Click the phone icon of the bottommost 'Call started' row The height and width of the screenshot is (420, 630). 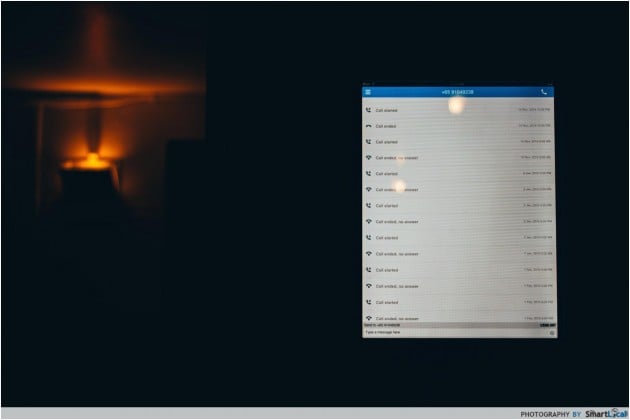coord(368,302)
